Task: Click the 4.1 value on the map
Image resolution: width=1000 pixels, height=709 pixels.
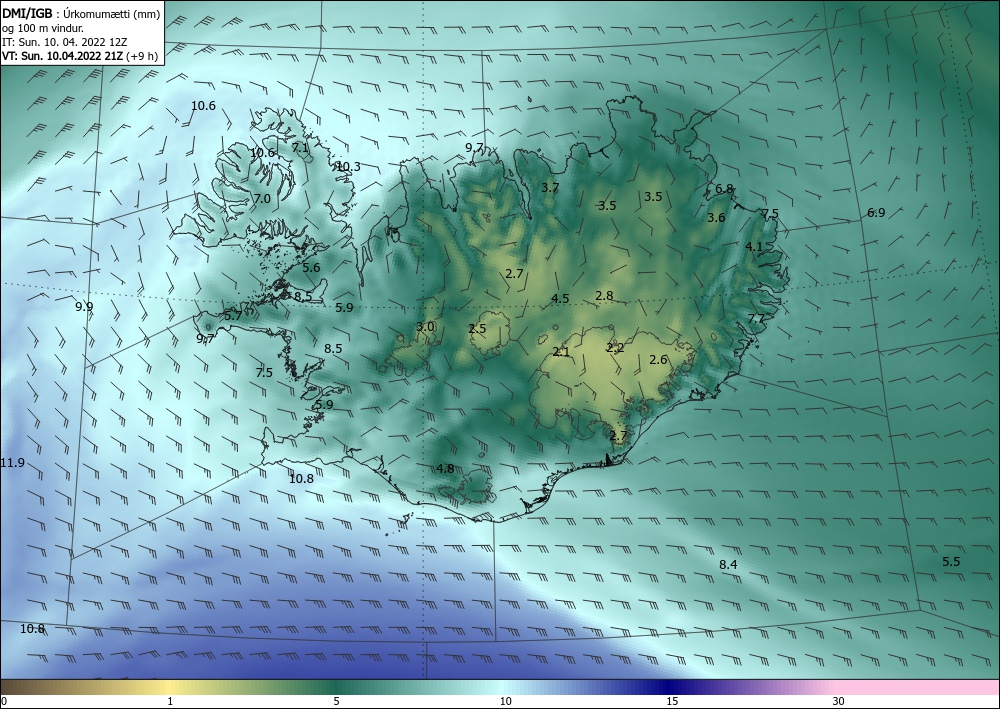Action: (x=754, y=246)
